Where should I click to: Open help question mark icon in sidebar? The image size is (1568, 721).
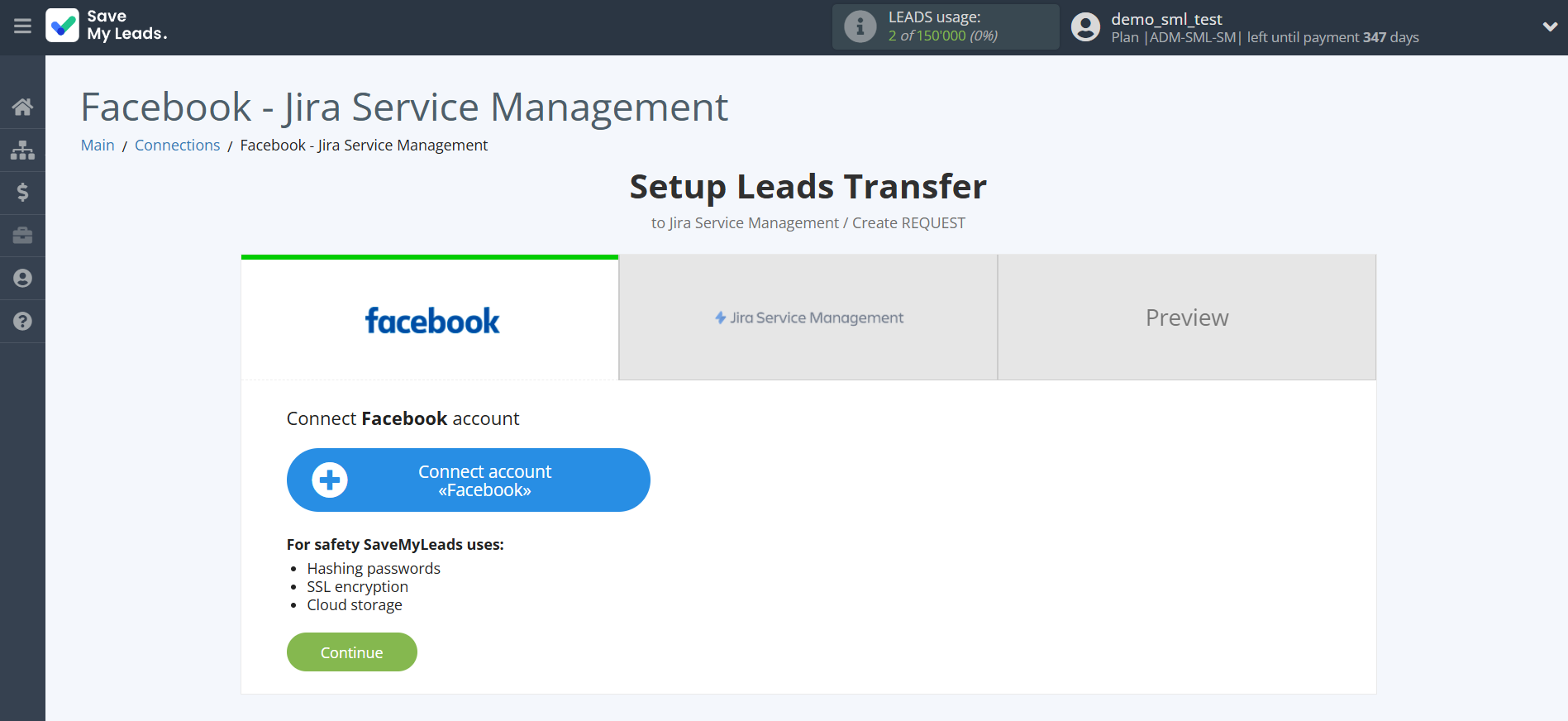(22, 322)
